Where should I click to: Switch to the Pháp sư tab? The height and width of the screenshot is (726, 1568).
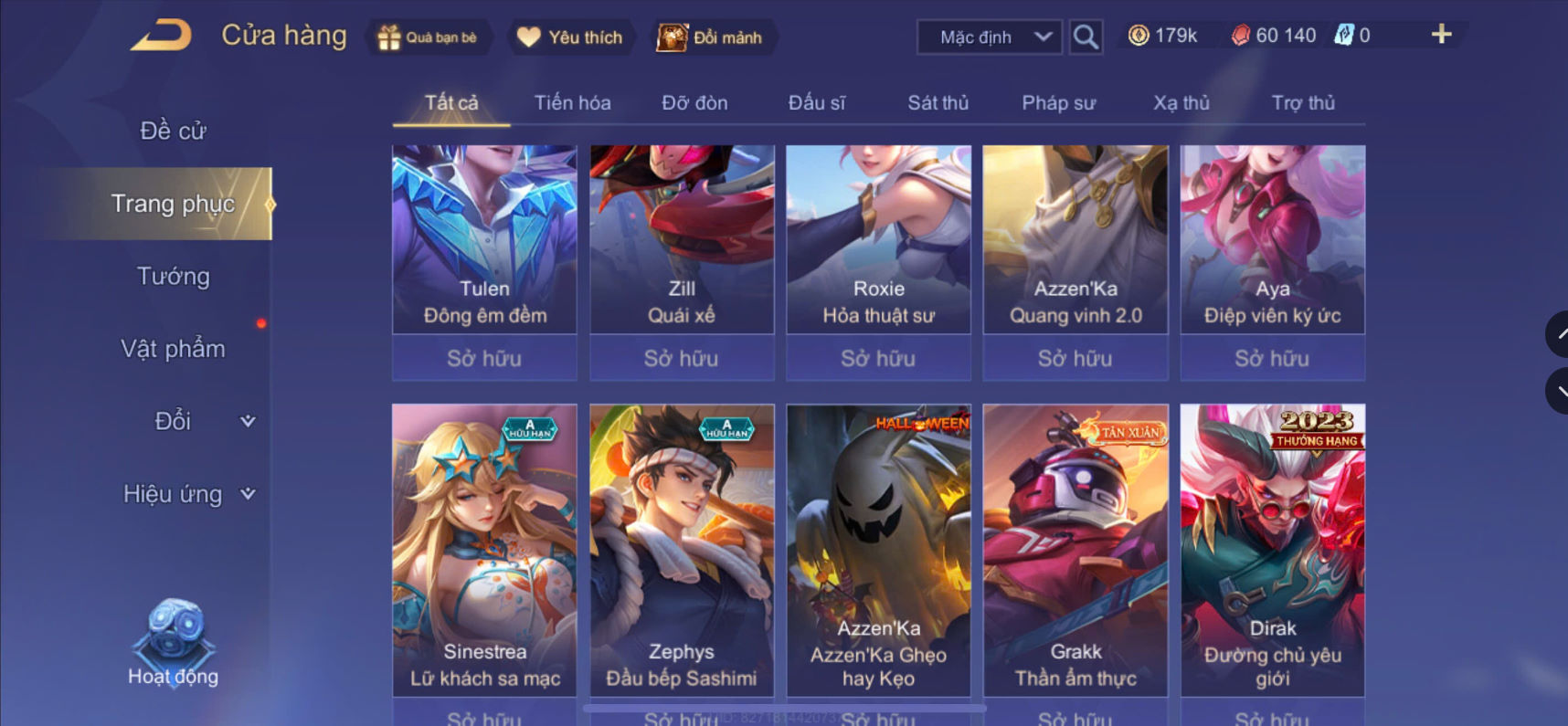click(1058, 103)
